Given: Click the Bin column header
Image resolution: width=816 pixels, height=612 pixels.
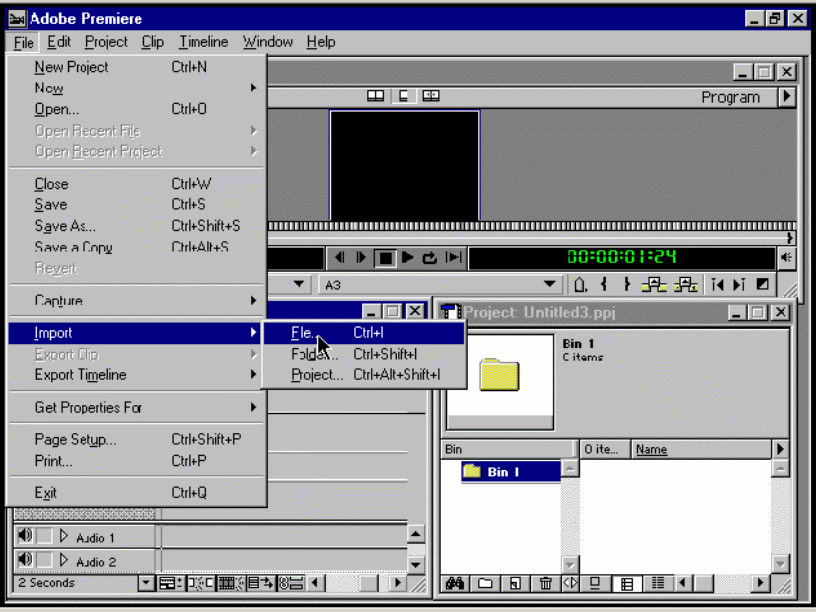Looking at the screenshot, I should tap(509, 449).
